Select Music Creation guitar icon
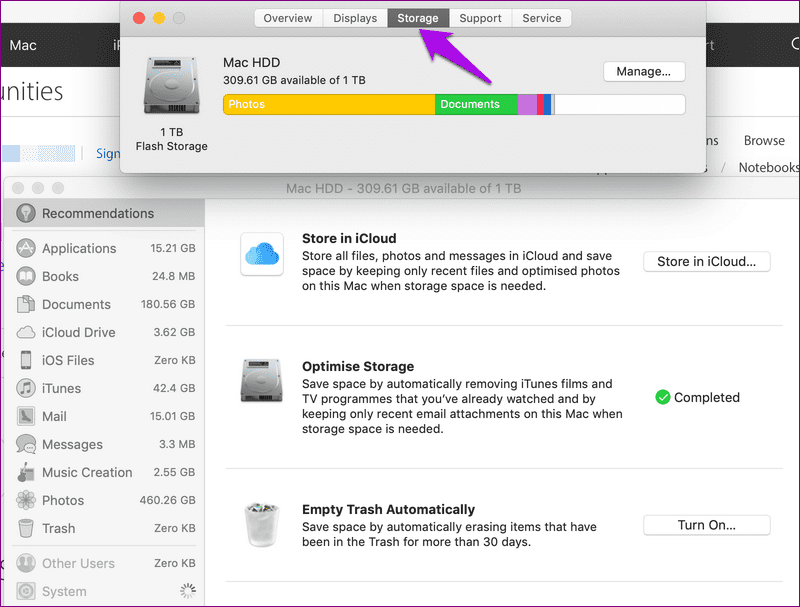 coord(26,472)
